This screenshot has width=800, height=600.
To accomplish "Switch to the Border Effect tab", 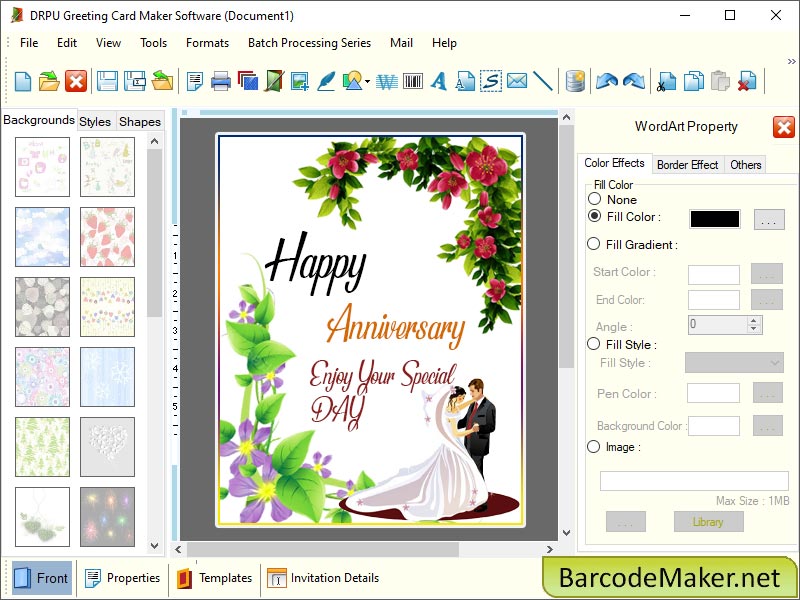I will (688, 164).
